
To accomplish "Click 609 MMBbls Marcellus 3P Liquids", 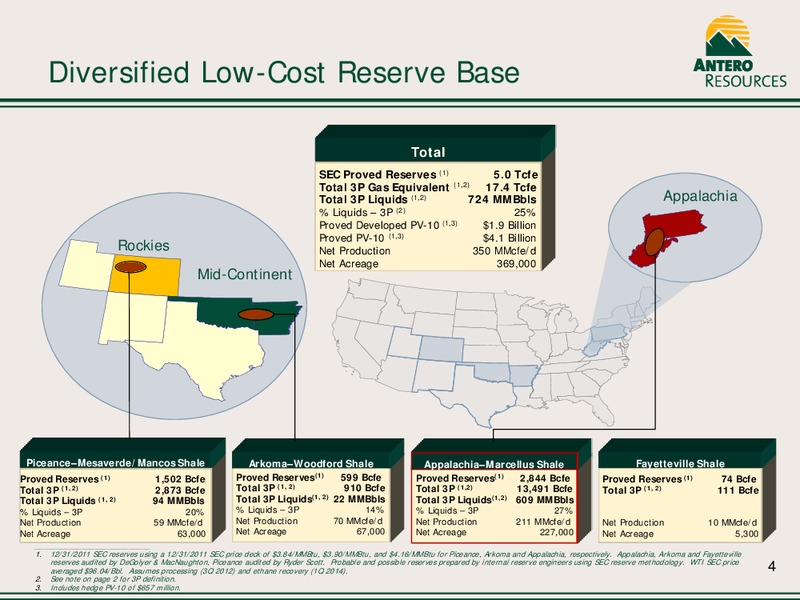I will [544, 500].
